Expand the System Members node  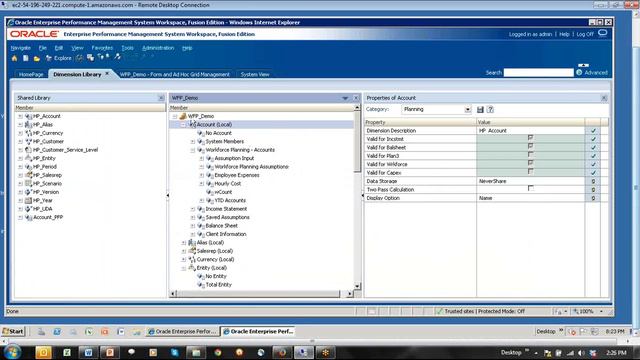[x=193, y=142]
